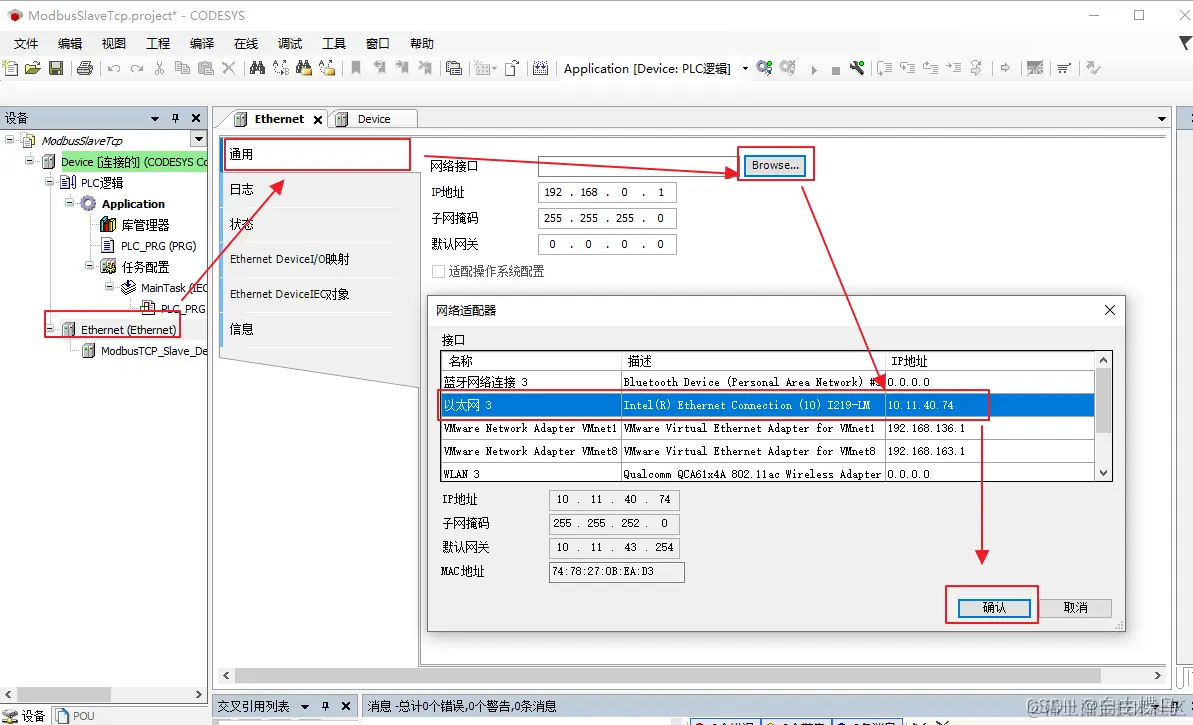The image size is (1193, 725).
Task: Click the wrench debug toolbar icon
Action: [x=857, y=68]
